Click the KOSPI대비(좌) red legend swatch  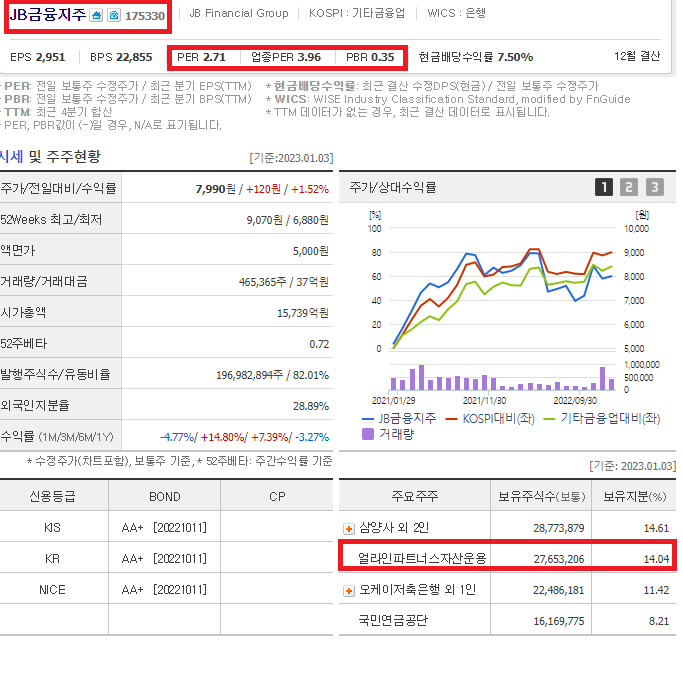tap(451, 419)
